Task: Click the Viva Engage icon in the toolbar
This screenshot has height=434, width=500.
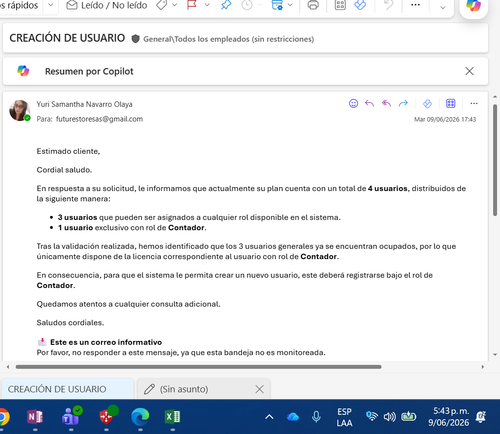Action: point(360,5)
